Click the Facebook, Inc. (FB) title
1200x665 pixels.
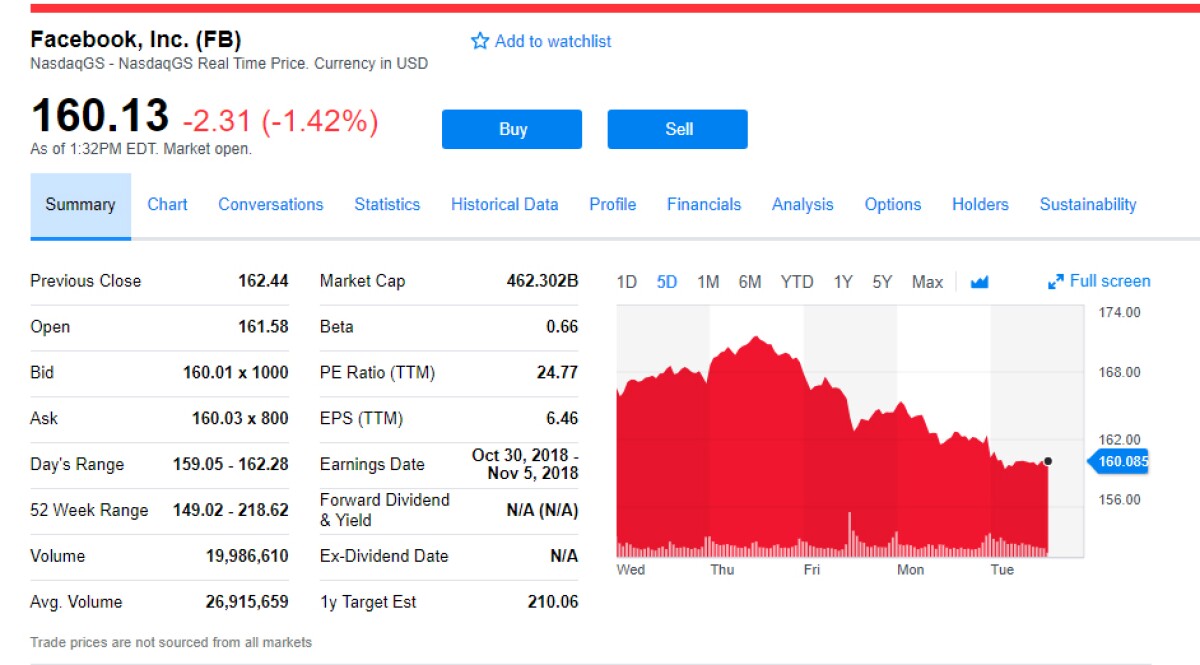(x=136, y=40)
